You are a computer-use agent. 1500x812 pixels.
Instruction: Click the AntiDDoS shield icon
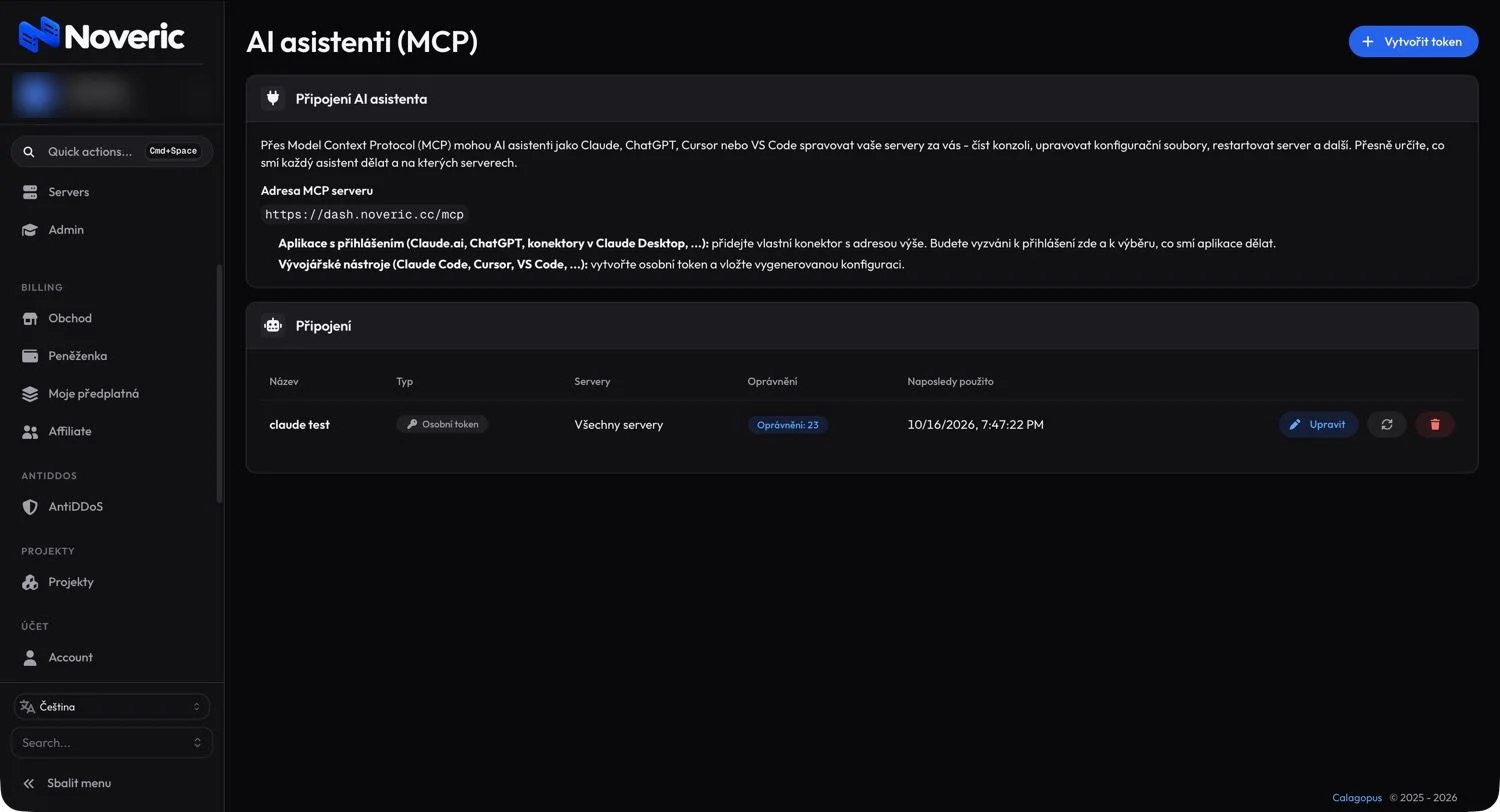[30, 507]
